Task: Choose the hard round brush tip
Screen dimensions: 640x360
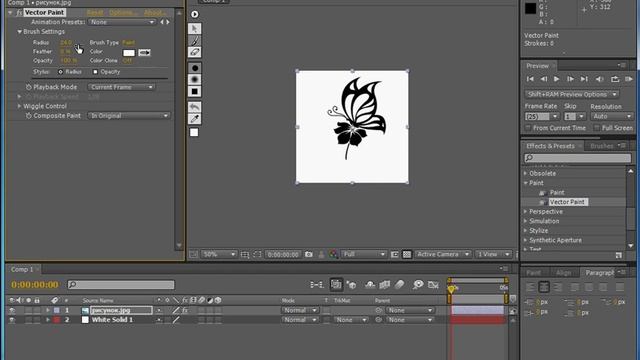Action: coord(195,68)
